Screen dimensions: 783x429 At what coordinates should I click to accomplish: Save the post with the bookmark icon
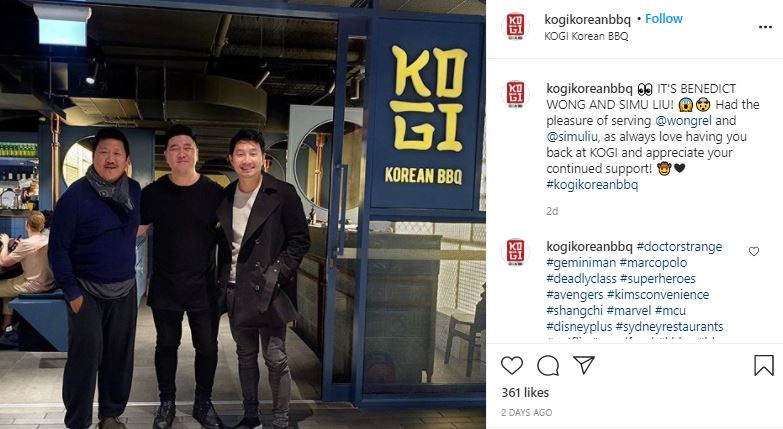[764, 366]
